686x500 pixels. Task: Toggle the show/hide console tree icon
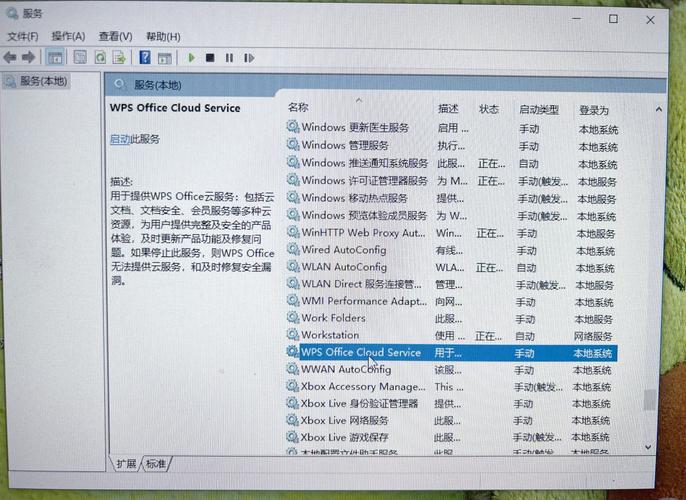click(x=55, y=57)
